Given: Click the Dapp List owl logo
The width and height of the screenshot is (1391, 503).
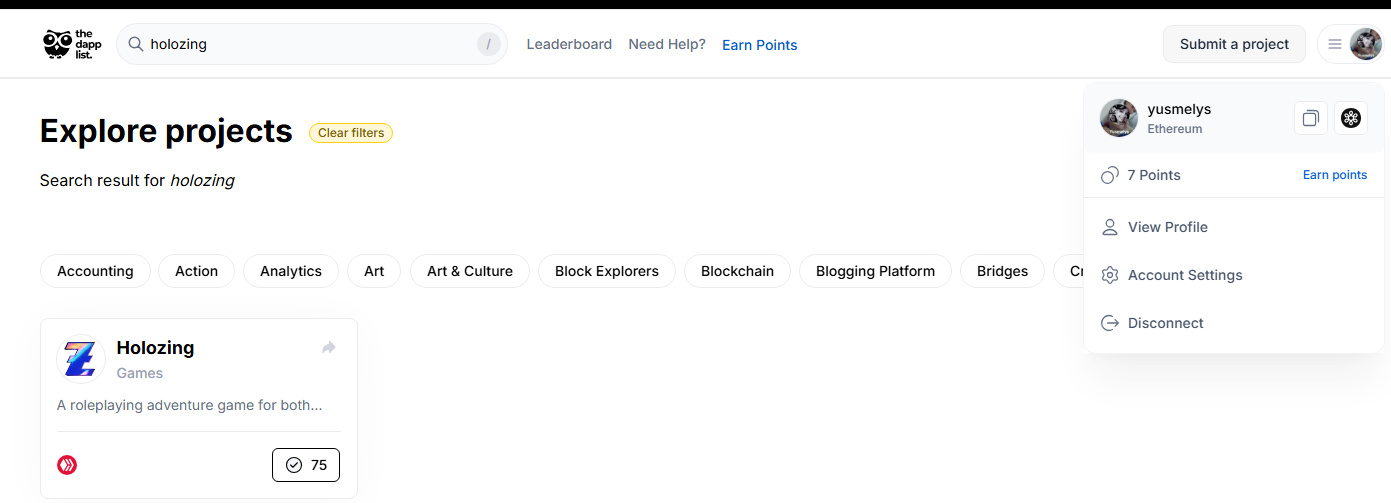Looking at the screenshot, I should (x=72, y=44).
